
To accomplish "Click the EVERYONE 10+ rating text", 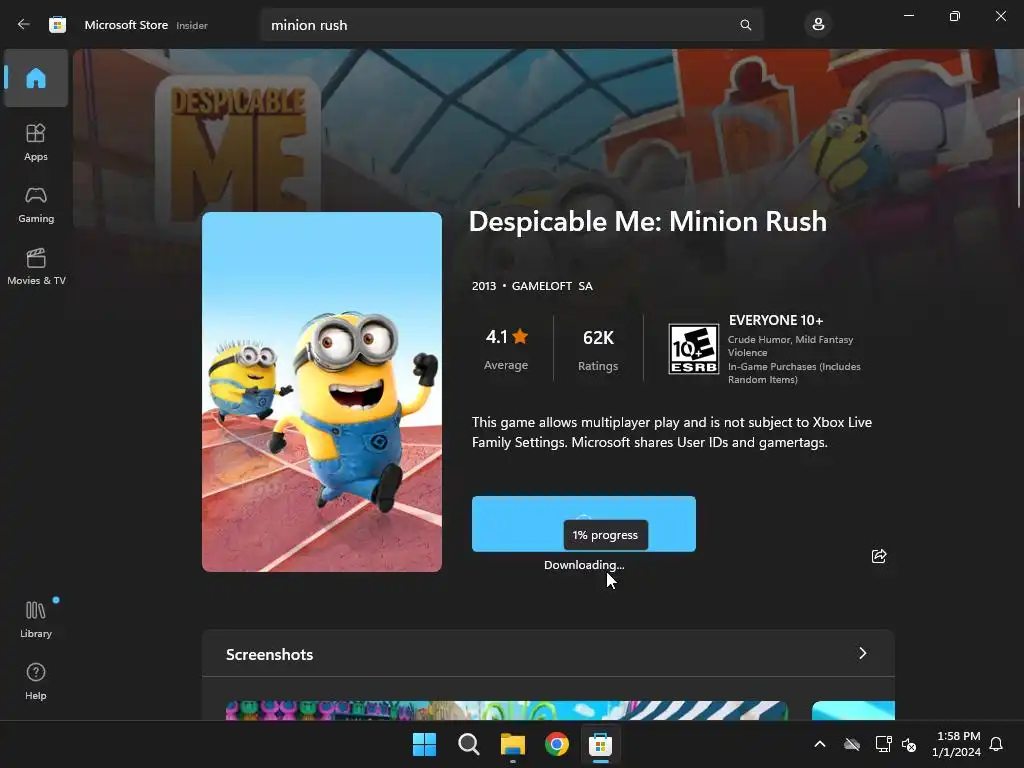I will (776, 320).
